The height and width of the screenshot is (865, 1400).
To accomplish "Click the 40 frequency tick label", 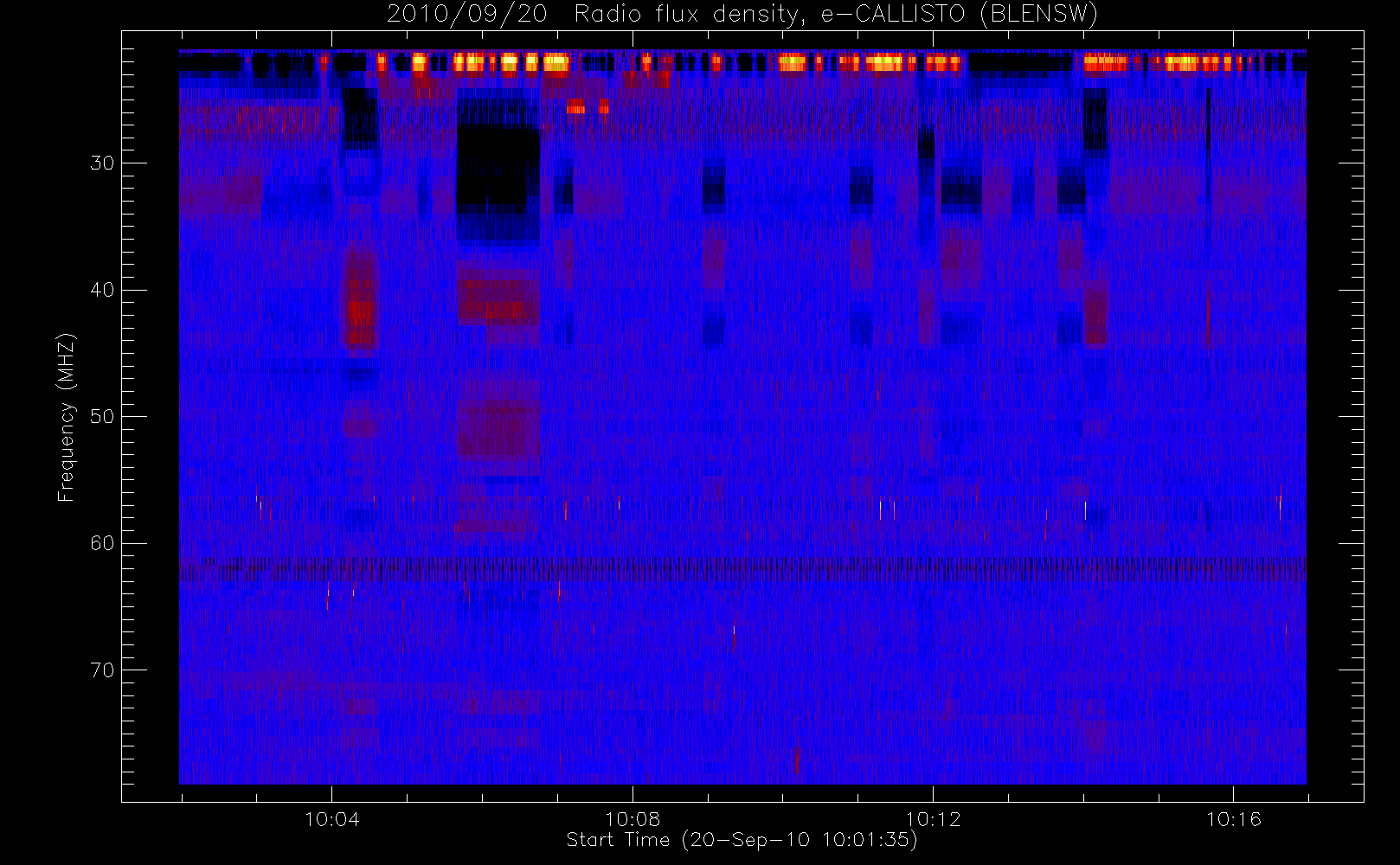I will [x=102, y=290].
